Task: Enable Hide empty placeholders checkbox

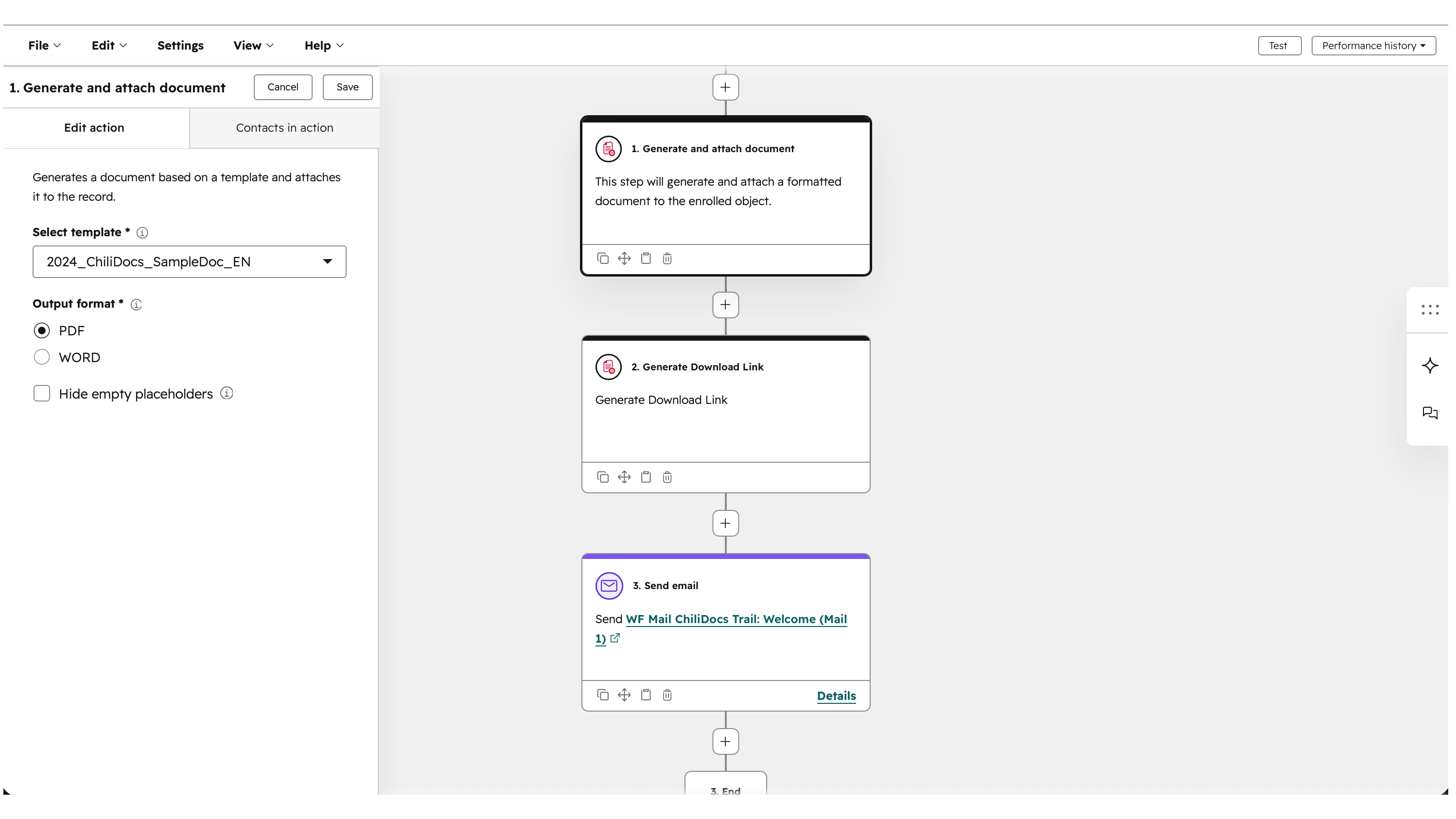Action: [42, 393]
